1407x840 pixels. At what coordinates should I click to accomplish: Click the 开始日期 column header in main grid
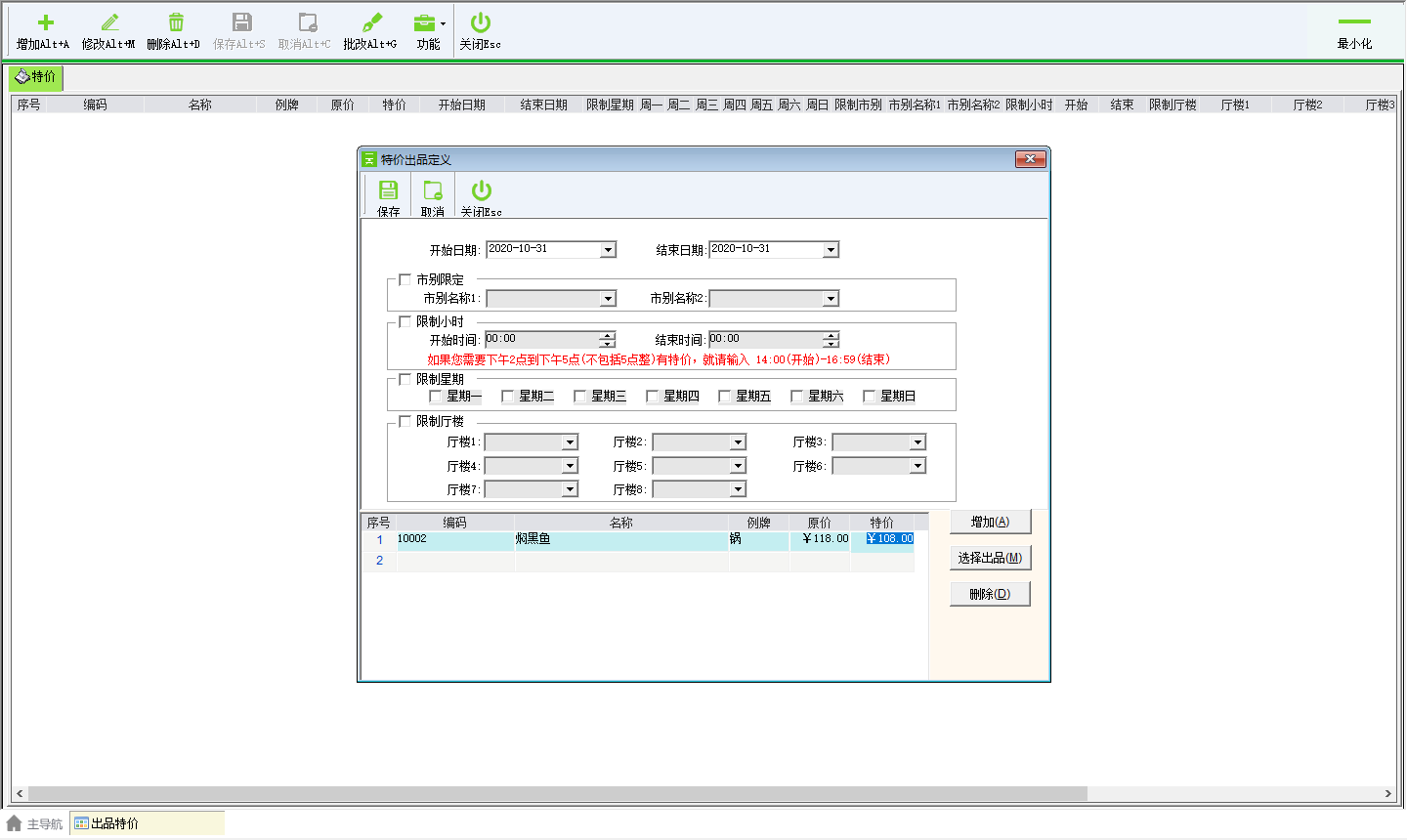pos(461,105)
